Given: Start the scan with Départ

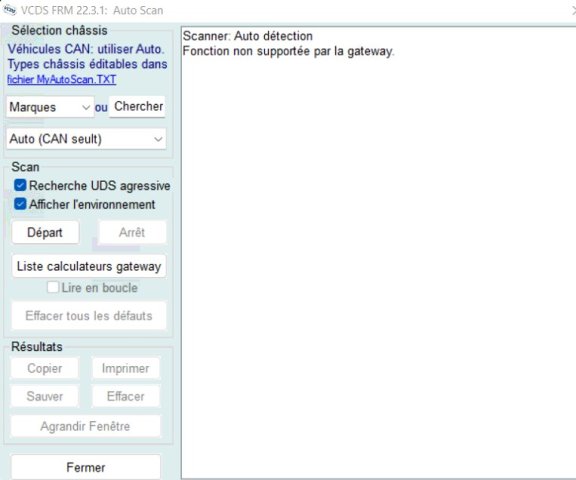Looking at the screenshot, I should (x=45, y=232).
